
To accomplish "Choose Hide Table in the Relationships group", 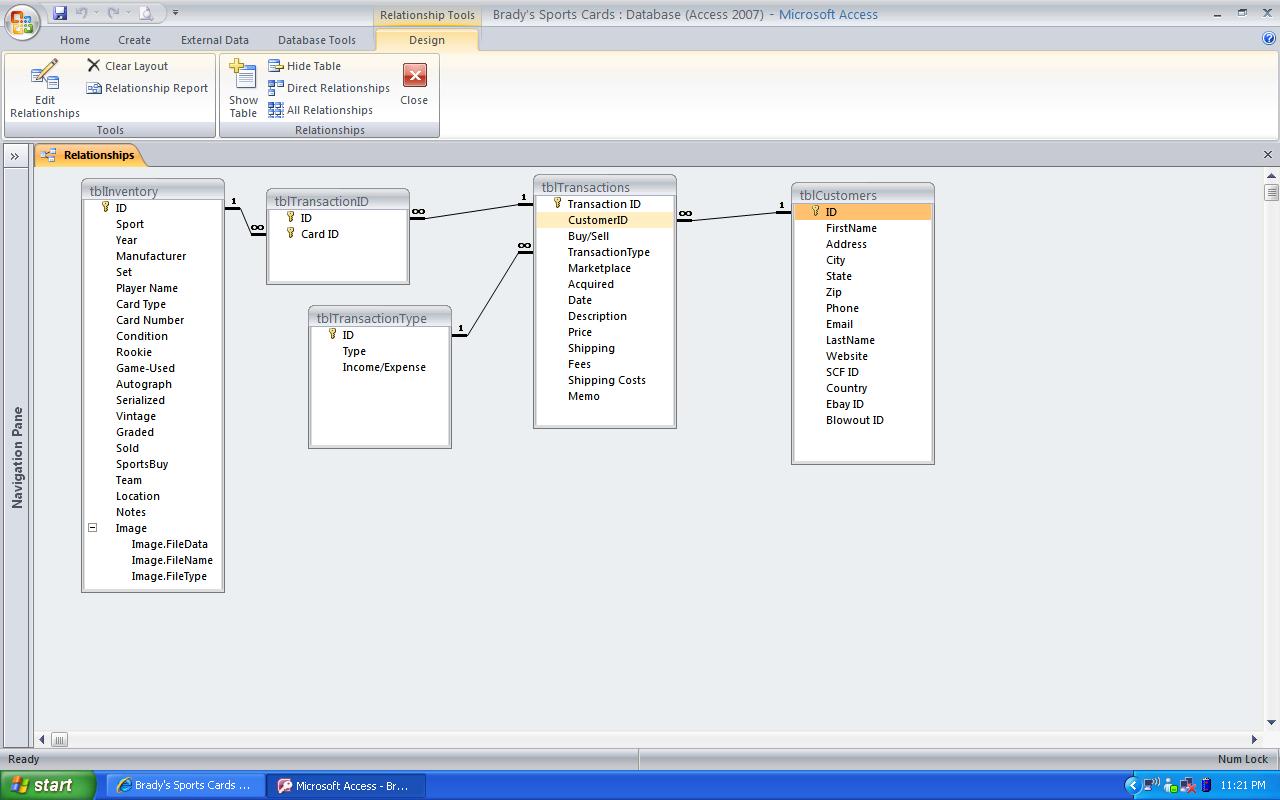I will (x=305, y=66).
